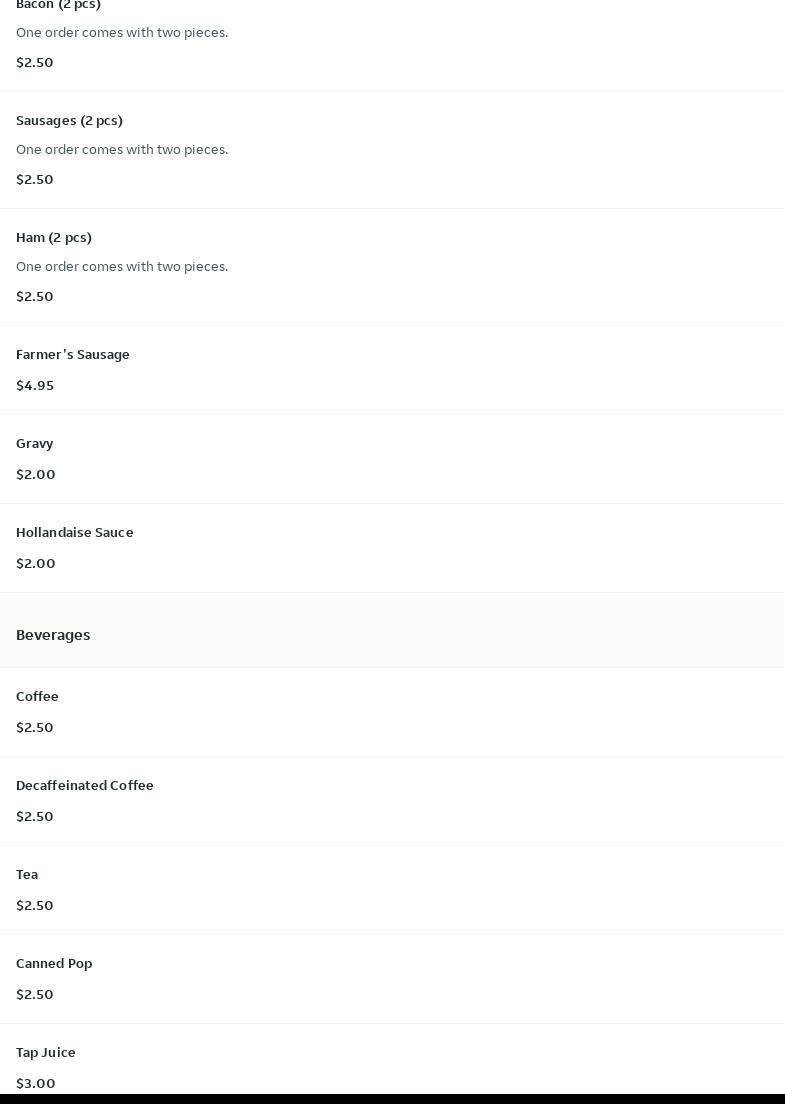Click the Beverages section header
The height and width of the screenshot is (1104, 785).
pyautogui.click(x=53, y=635)
